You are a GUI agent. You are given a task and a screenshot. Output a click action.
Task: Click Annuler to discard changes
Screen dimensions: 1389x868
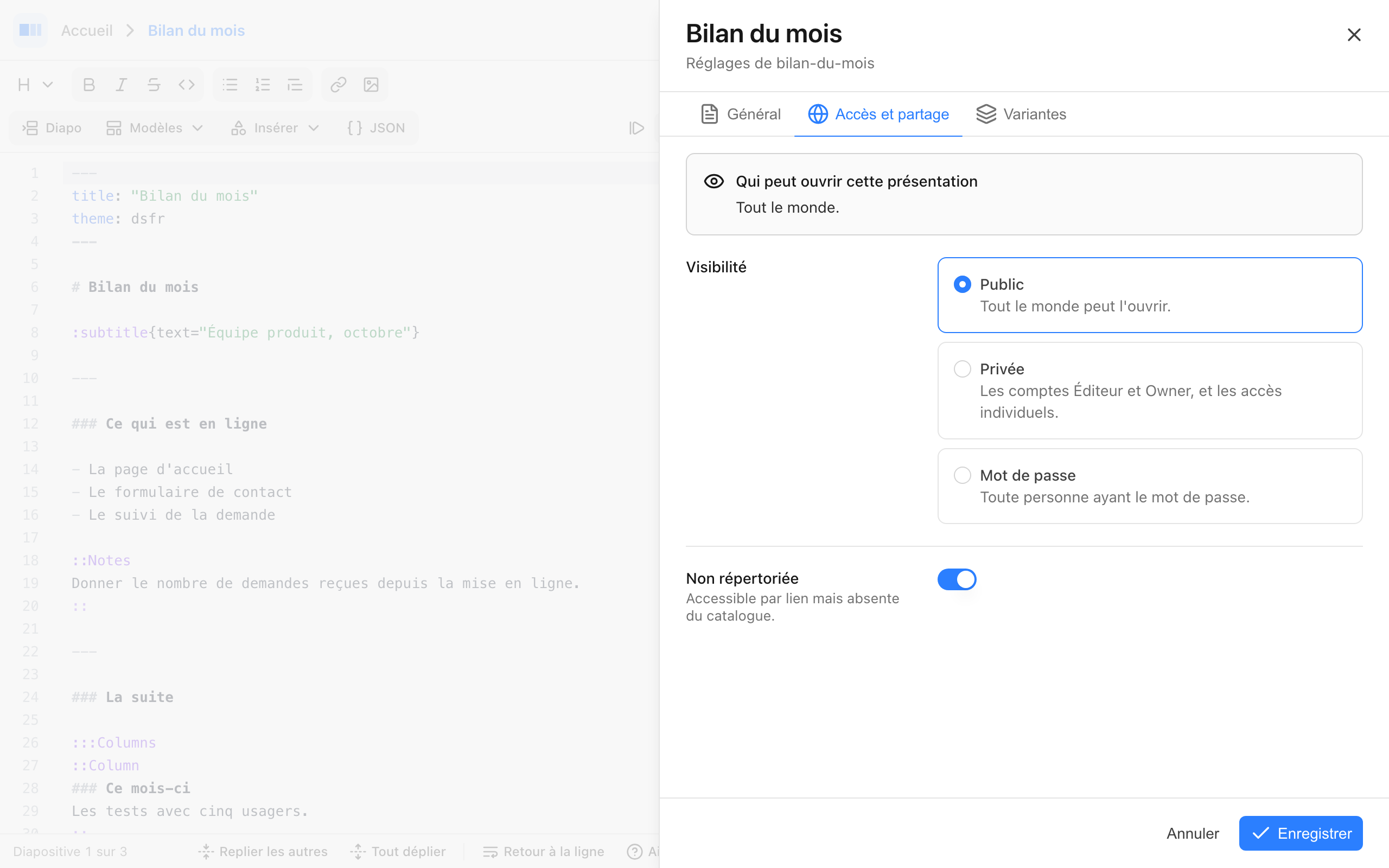coord(1192,833)
